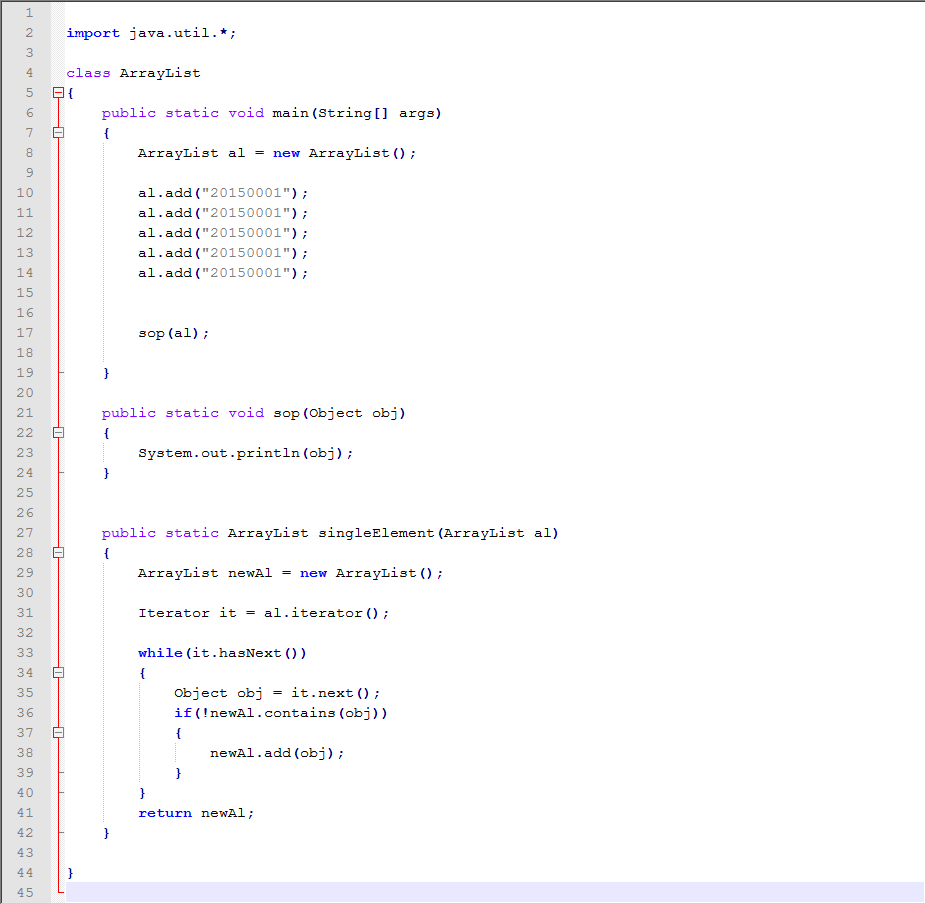This screenshot has width=925, height=904.
Task: Click line number 45 in the gutter
Action: click(x=25, y=893)
